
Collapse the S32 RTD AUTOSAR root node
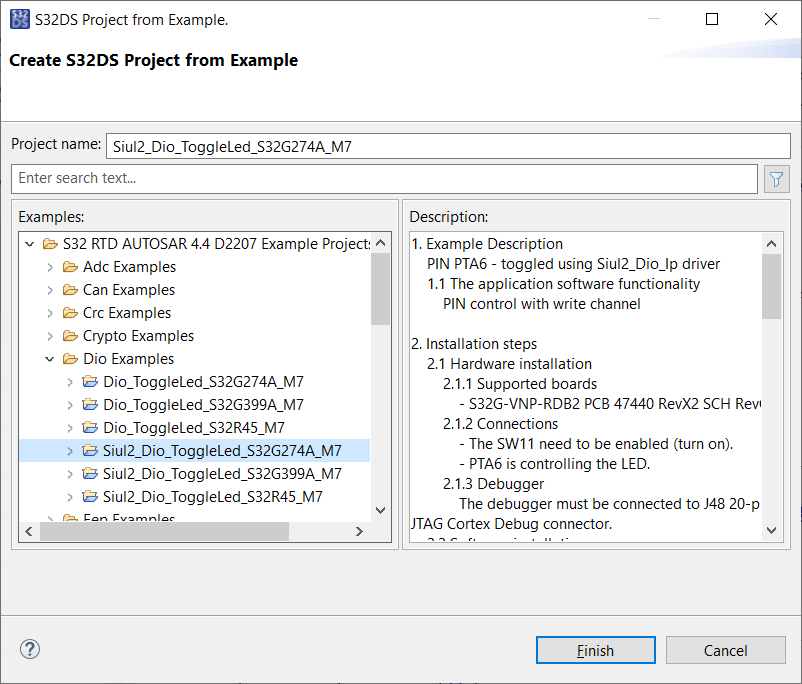29,244
